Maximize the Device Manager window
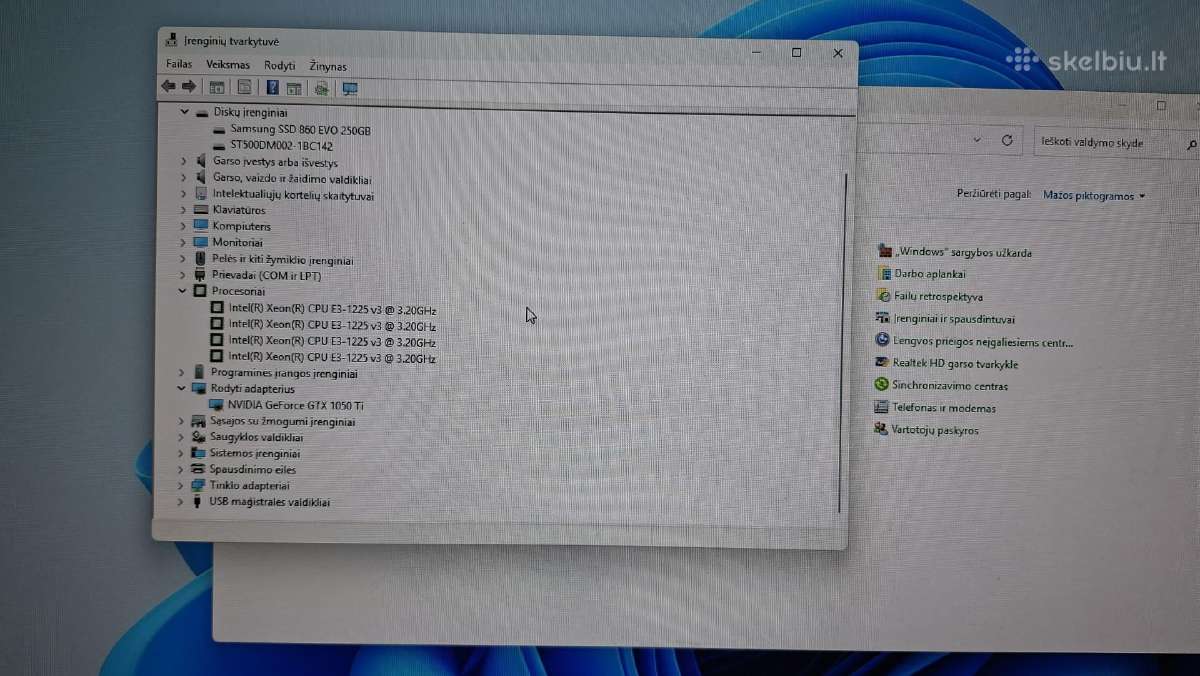1200x676 pixels. click(x=796, y=53)
